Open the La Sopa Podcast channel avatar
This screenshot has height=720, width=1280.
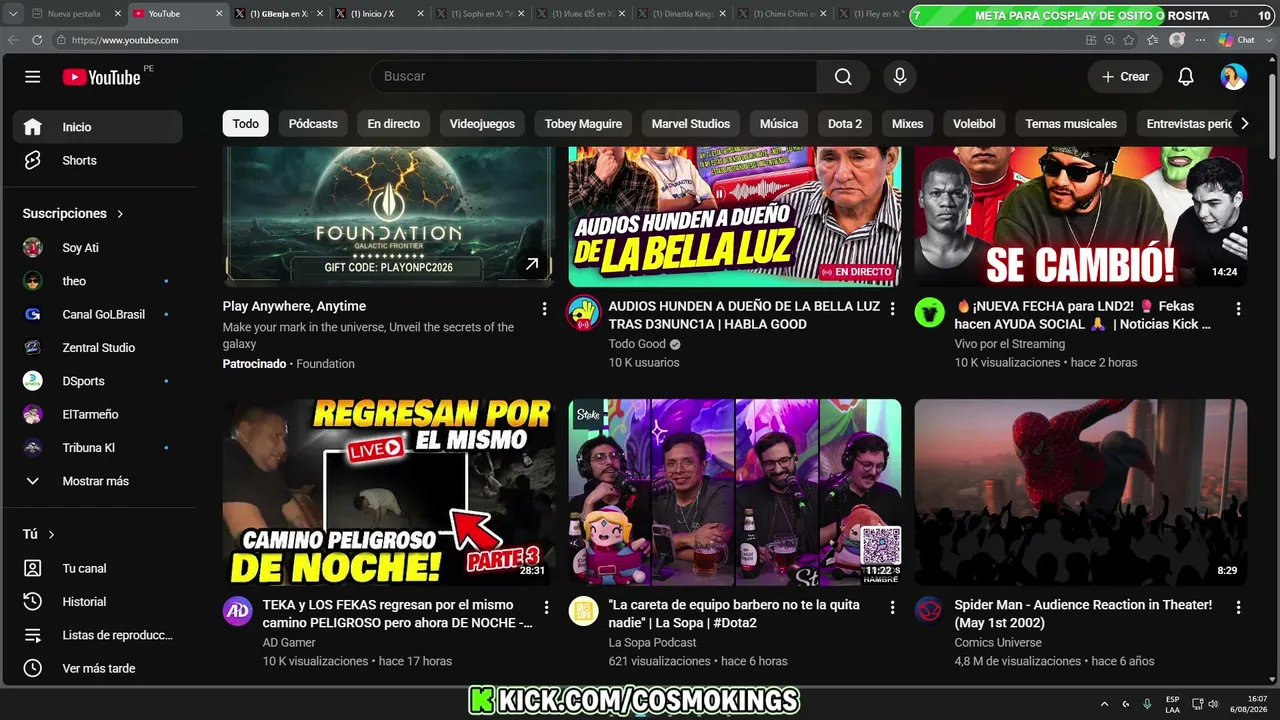tap(584, 611)
